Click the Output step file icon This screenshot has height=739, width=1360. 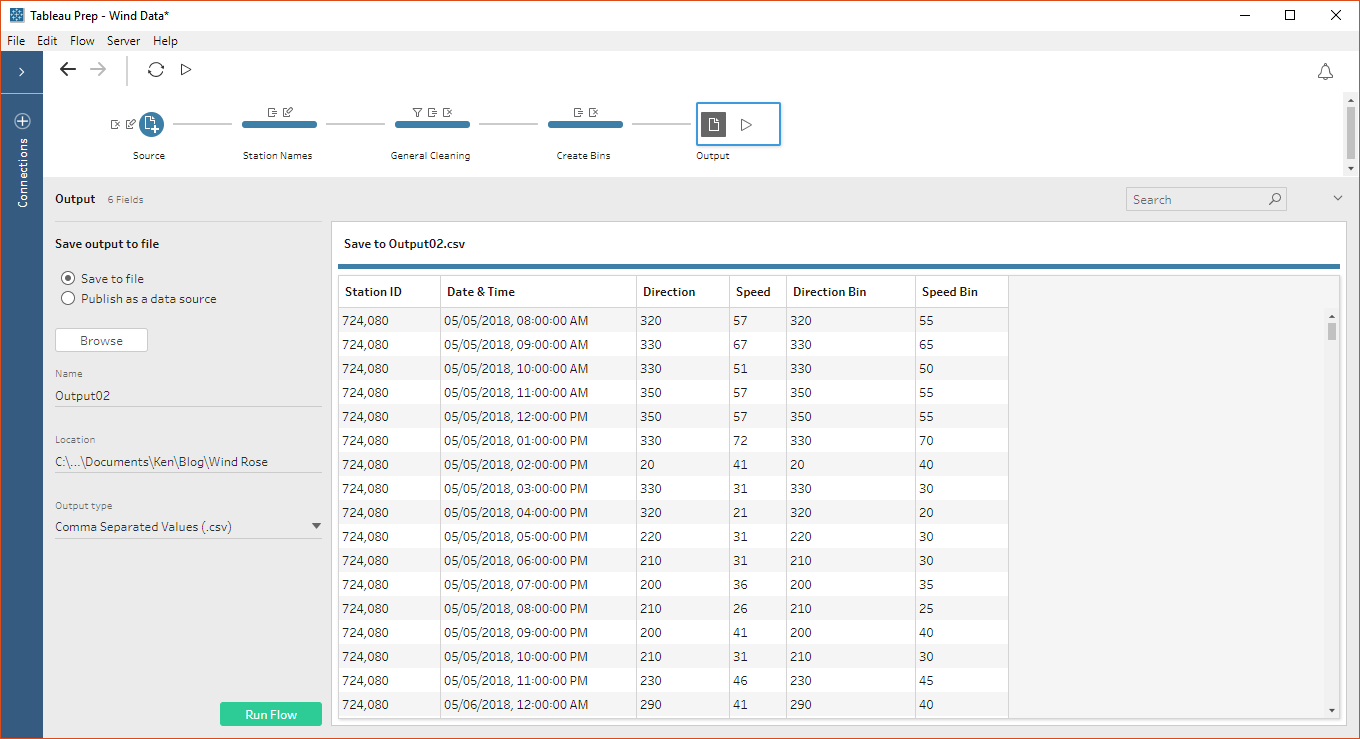tap(713, 125)
